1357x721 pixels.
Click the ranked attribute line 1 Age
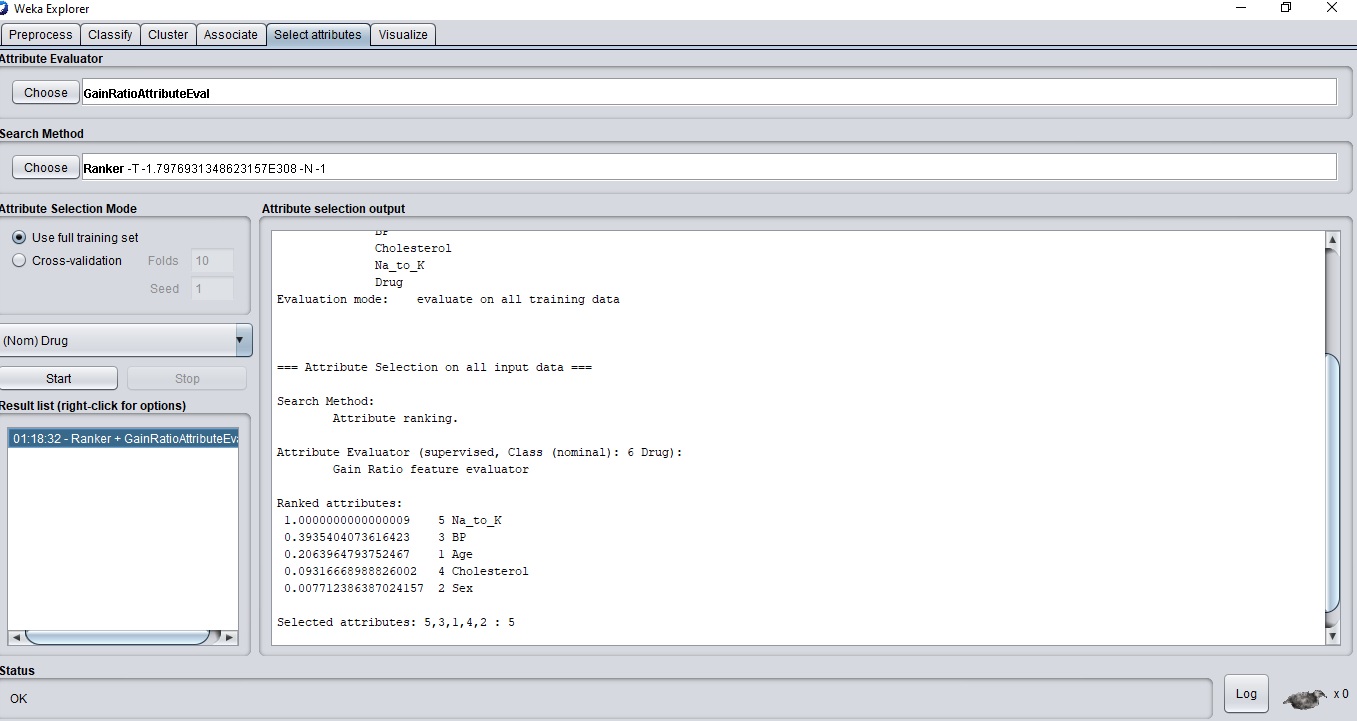pos(378,554)
